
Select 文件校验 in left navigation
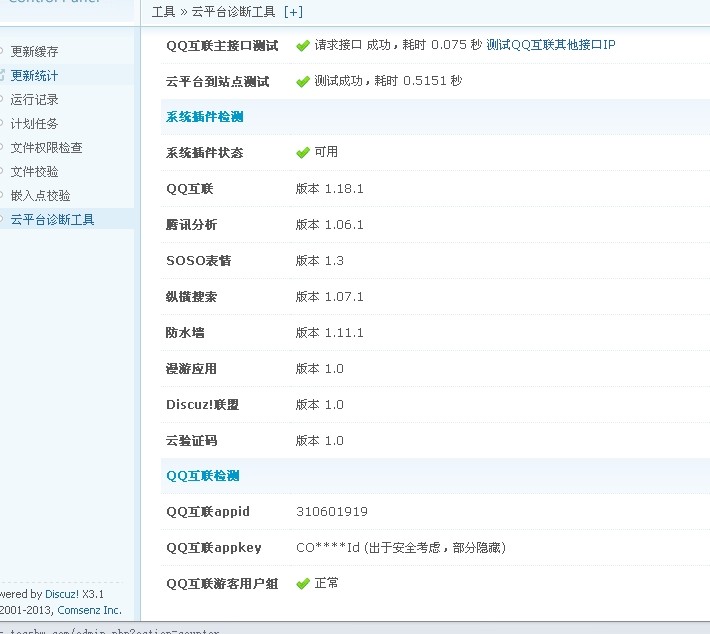[x=34, y=172]
